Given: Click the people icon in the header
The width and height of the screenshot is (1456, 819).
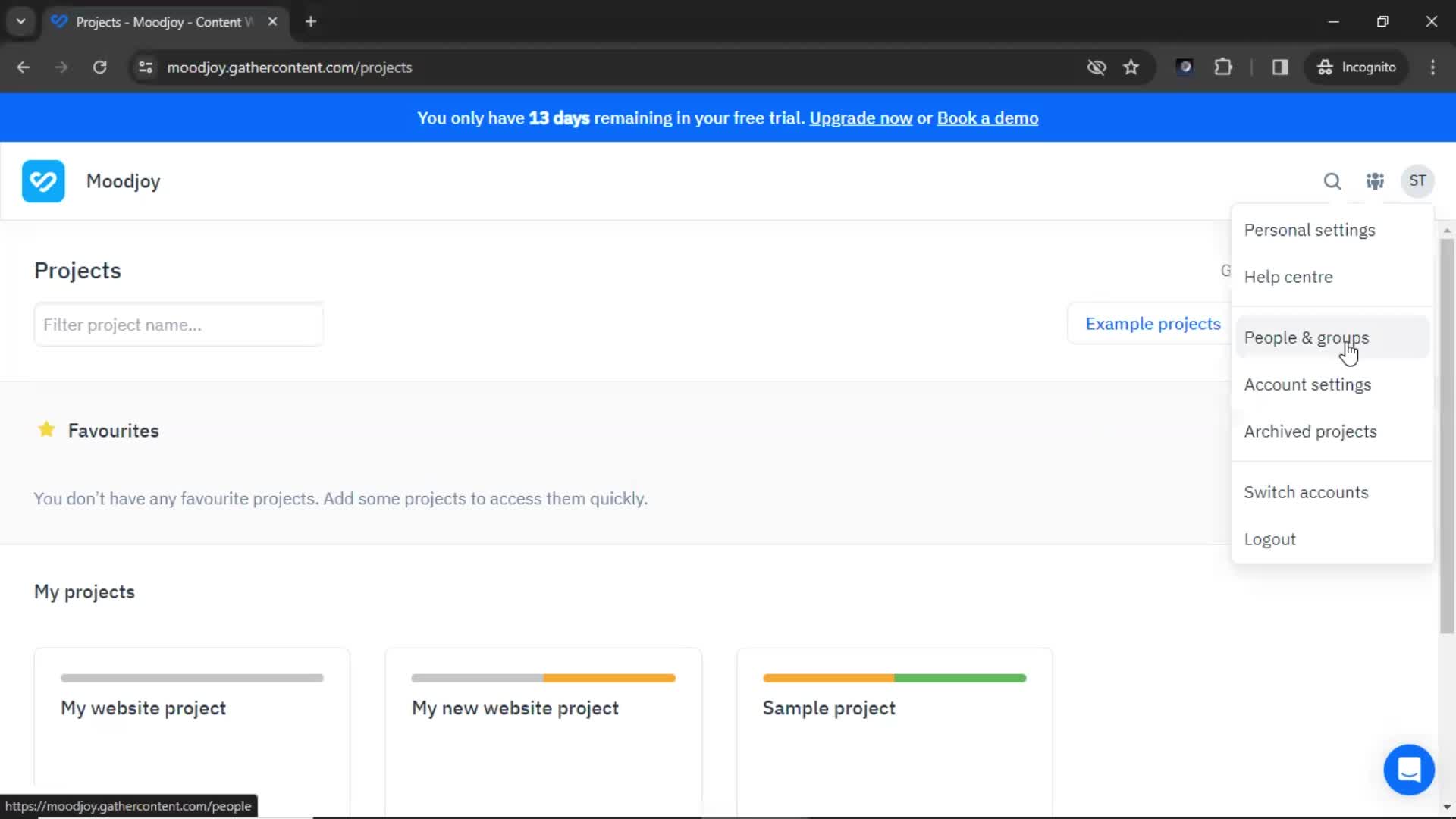Looking at the screenshot, I should point(1375,181).
